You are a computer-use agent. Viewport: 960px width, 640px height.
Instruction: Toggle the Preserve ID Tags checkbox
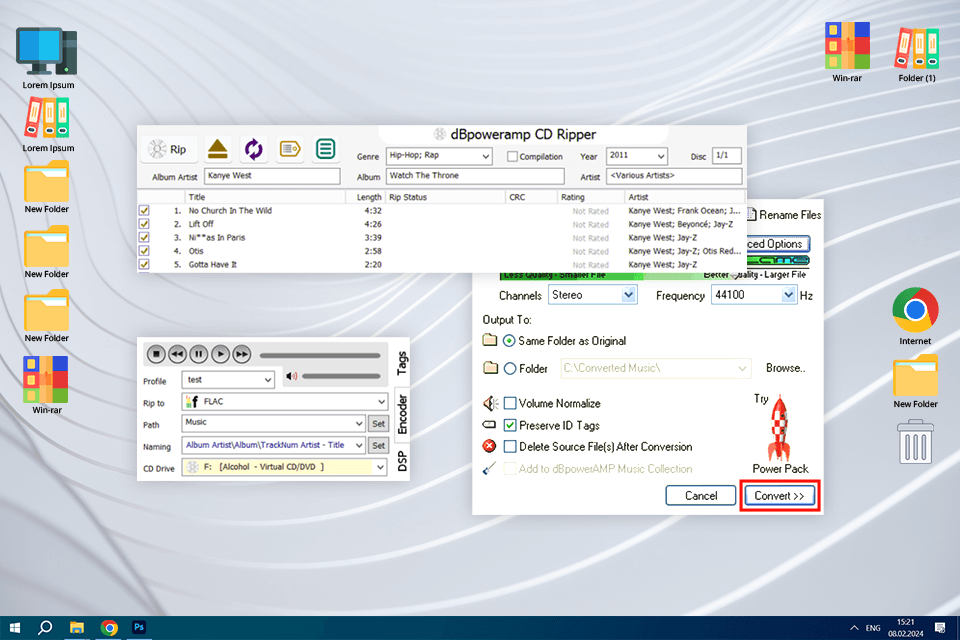[510, 425]
